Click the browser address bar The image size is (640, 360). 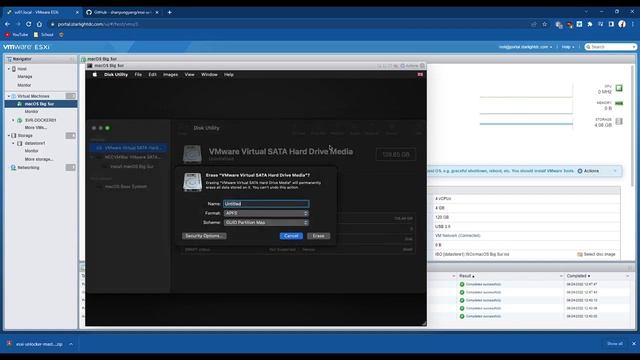click(x=286, y=24)
